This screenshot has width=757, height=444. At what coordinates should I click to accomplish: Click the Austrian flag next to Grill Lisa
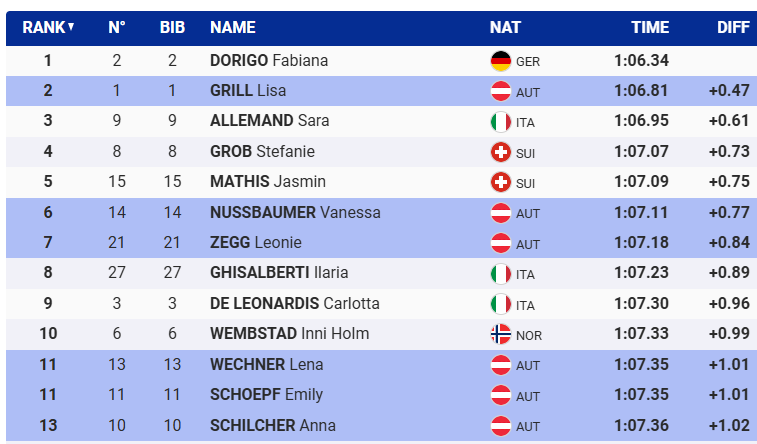(501, 91)
